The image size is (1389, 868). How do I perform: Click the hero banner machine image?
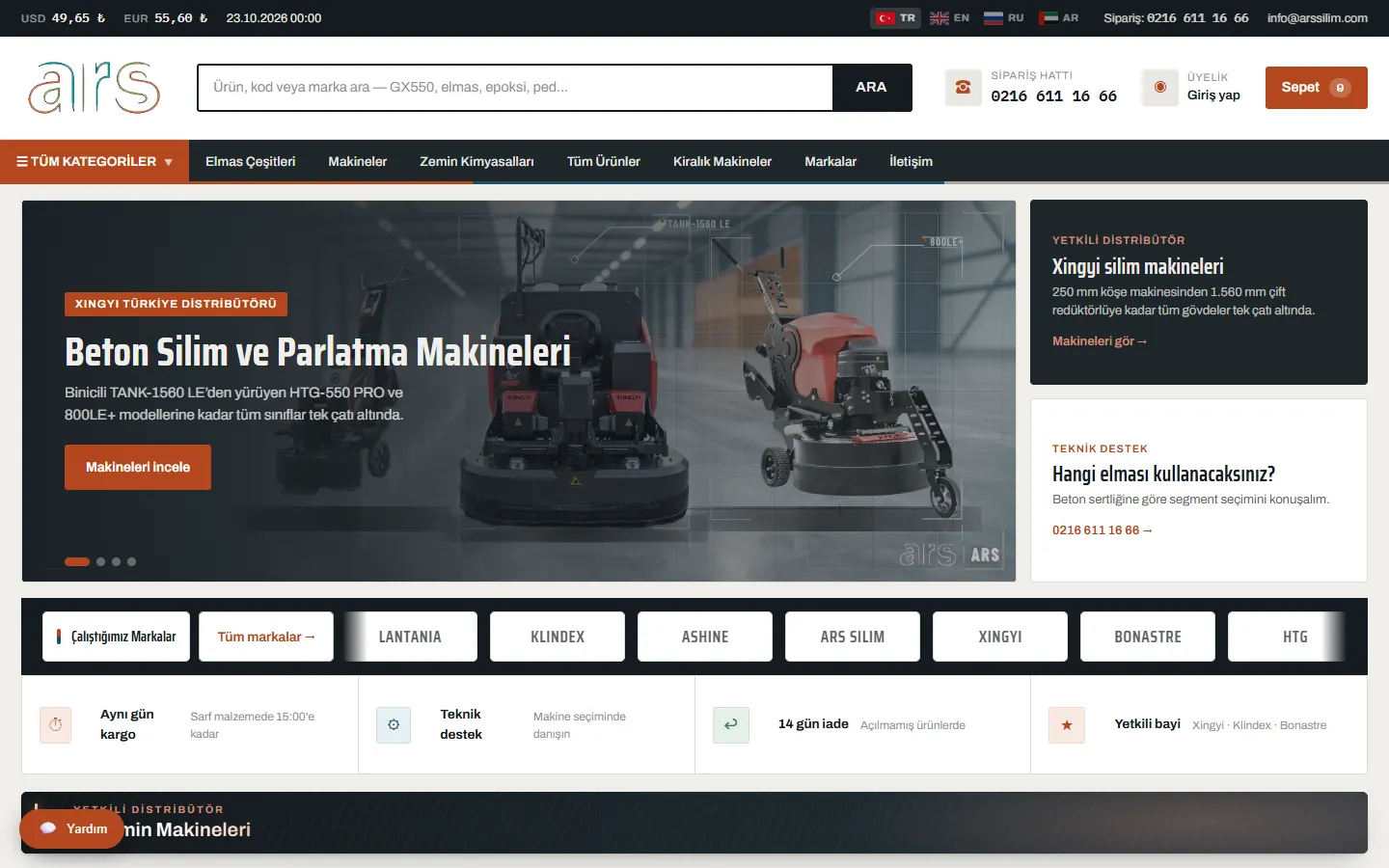pyautogui.click(x=519, y=391)
